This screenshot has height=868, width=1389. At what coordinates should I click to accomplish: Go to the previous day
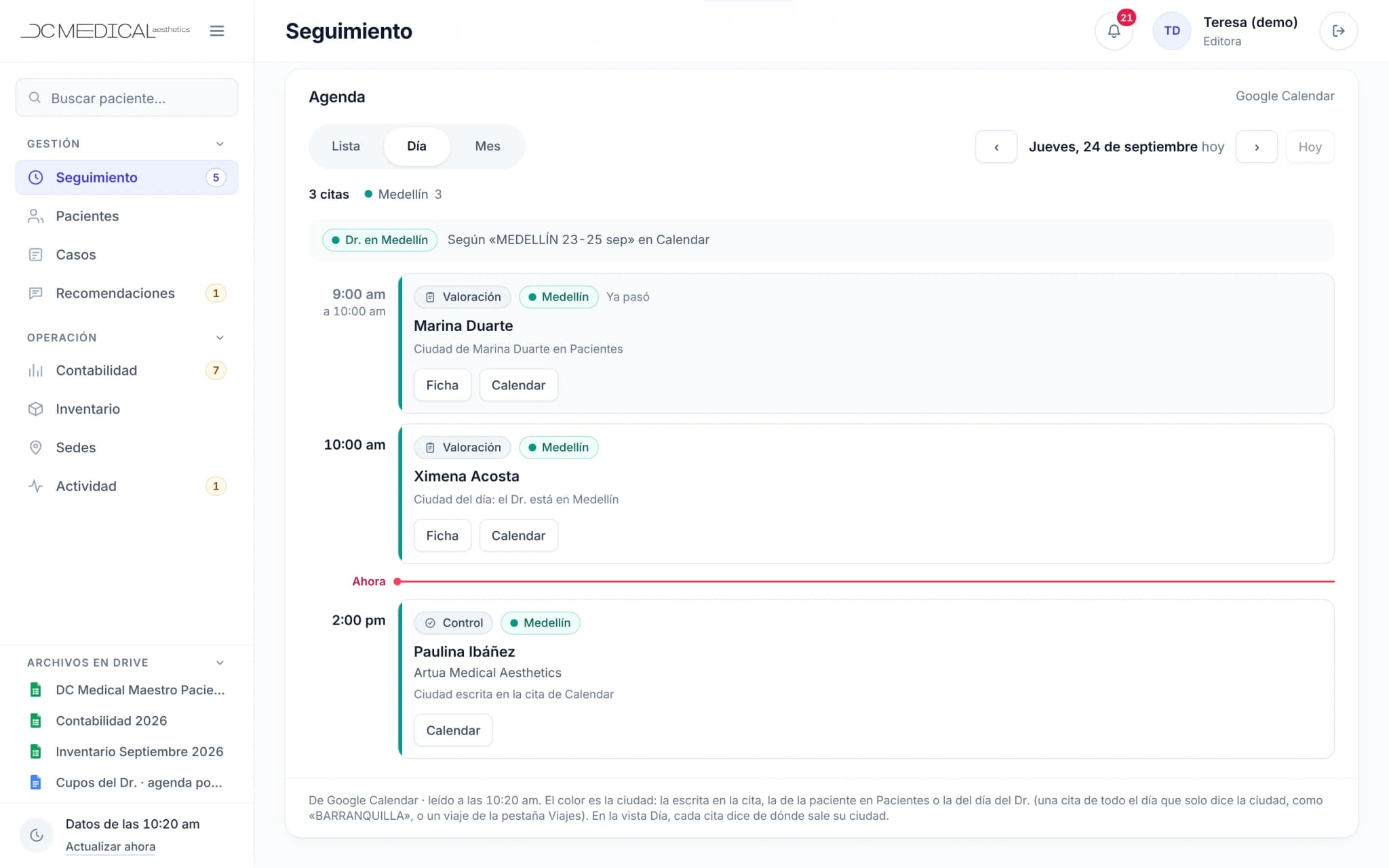coord(996,147)
